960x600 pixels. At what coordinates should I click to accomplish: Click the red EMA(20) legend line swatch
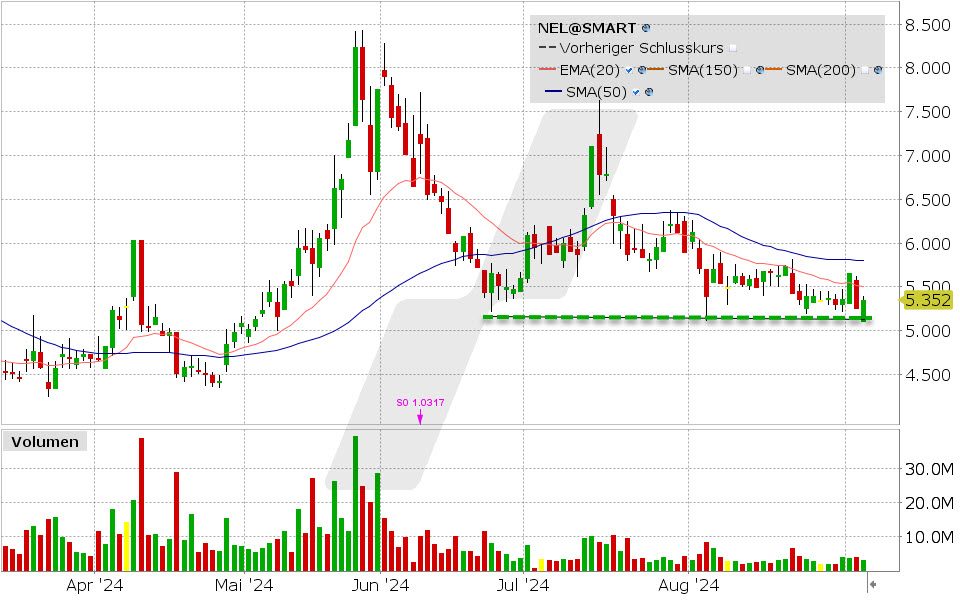[x=547, y=69]
